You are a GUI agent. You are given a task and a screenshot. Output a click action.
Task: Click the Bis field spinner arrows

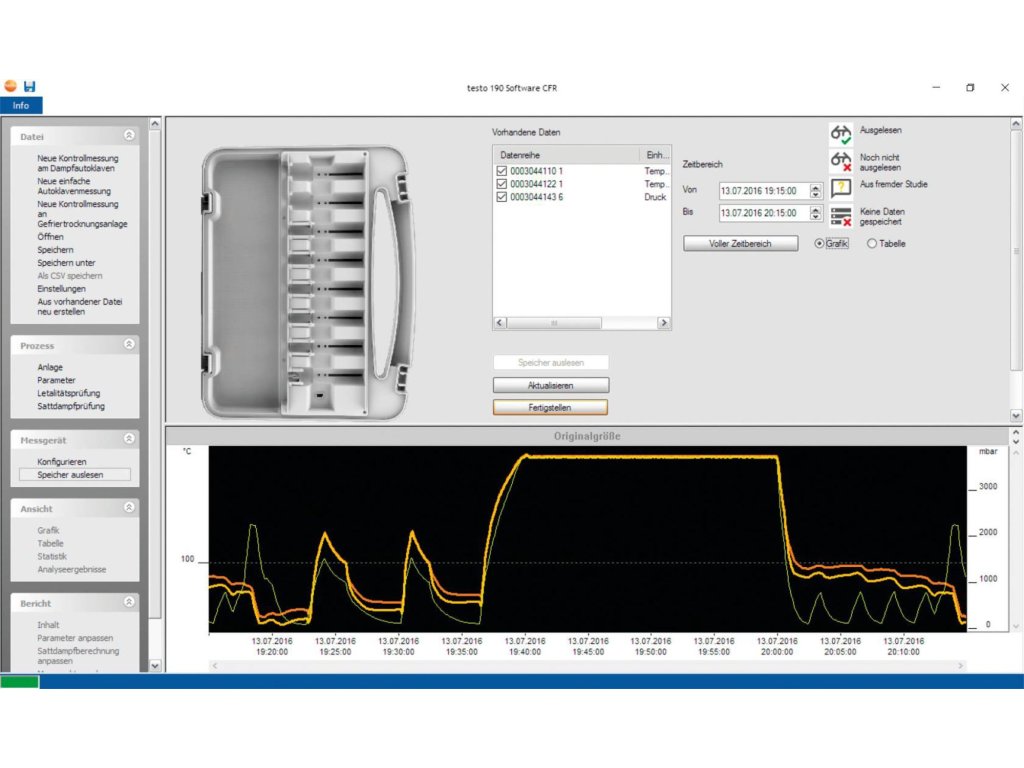coord(815,213)
